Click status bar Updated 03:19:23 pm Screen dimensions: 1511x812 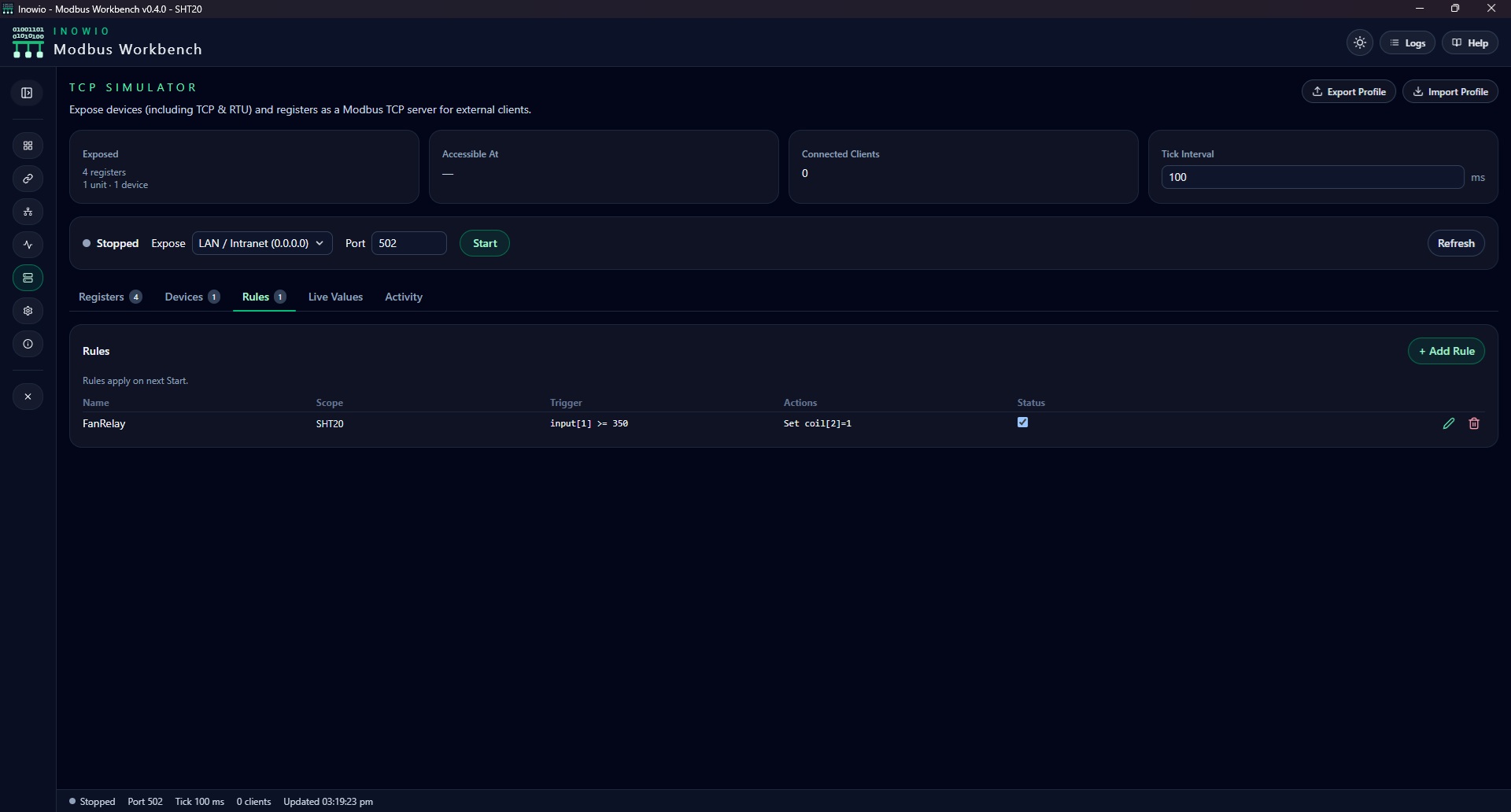[328, 802]
